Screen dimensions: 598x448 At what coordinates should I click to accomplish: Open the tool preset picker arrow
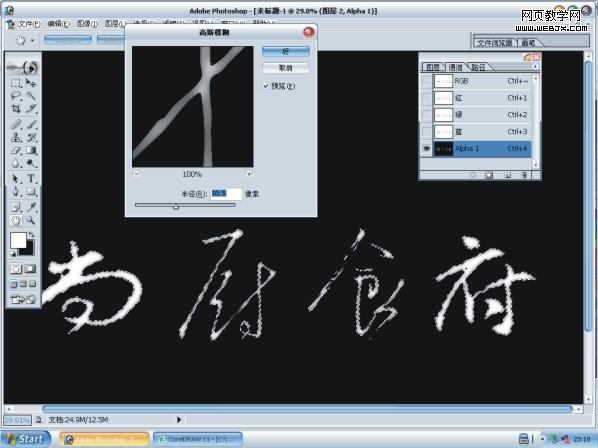pos(32,40)
